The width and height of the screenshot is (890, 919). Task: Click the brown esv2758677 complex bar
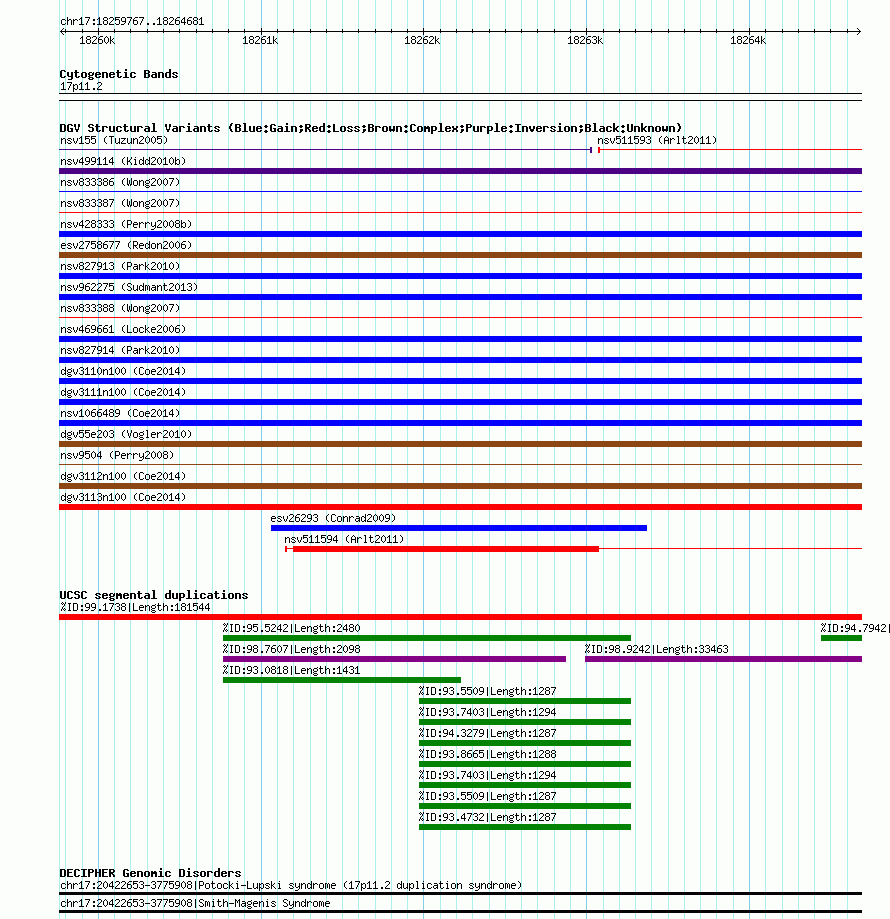click(x=461, y=255)
